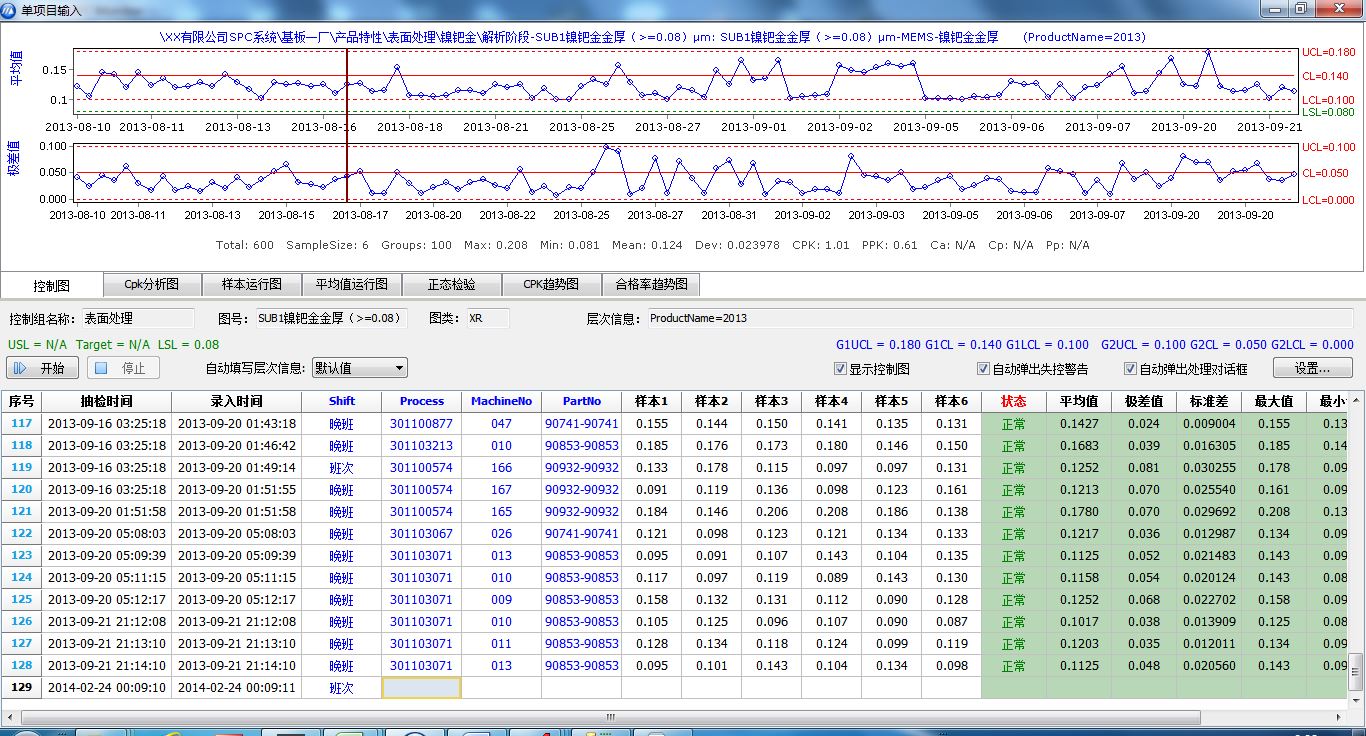Viewport: 1366px width, 736px height.
Task: Toggle the 自动弹出失控警告 checkbox
Action: tap(984, 369)
